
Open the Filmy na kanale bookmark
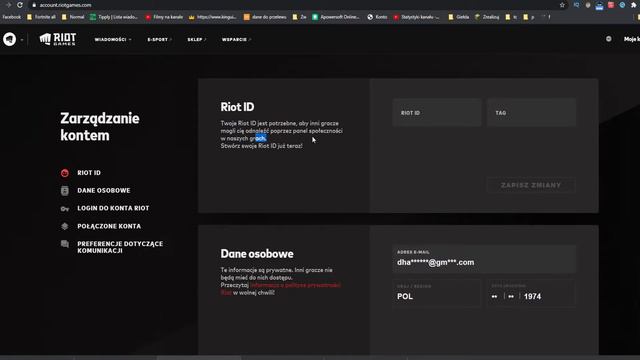pyautogui.click(x=164, y=17)
